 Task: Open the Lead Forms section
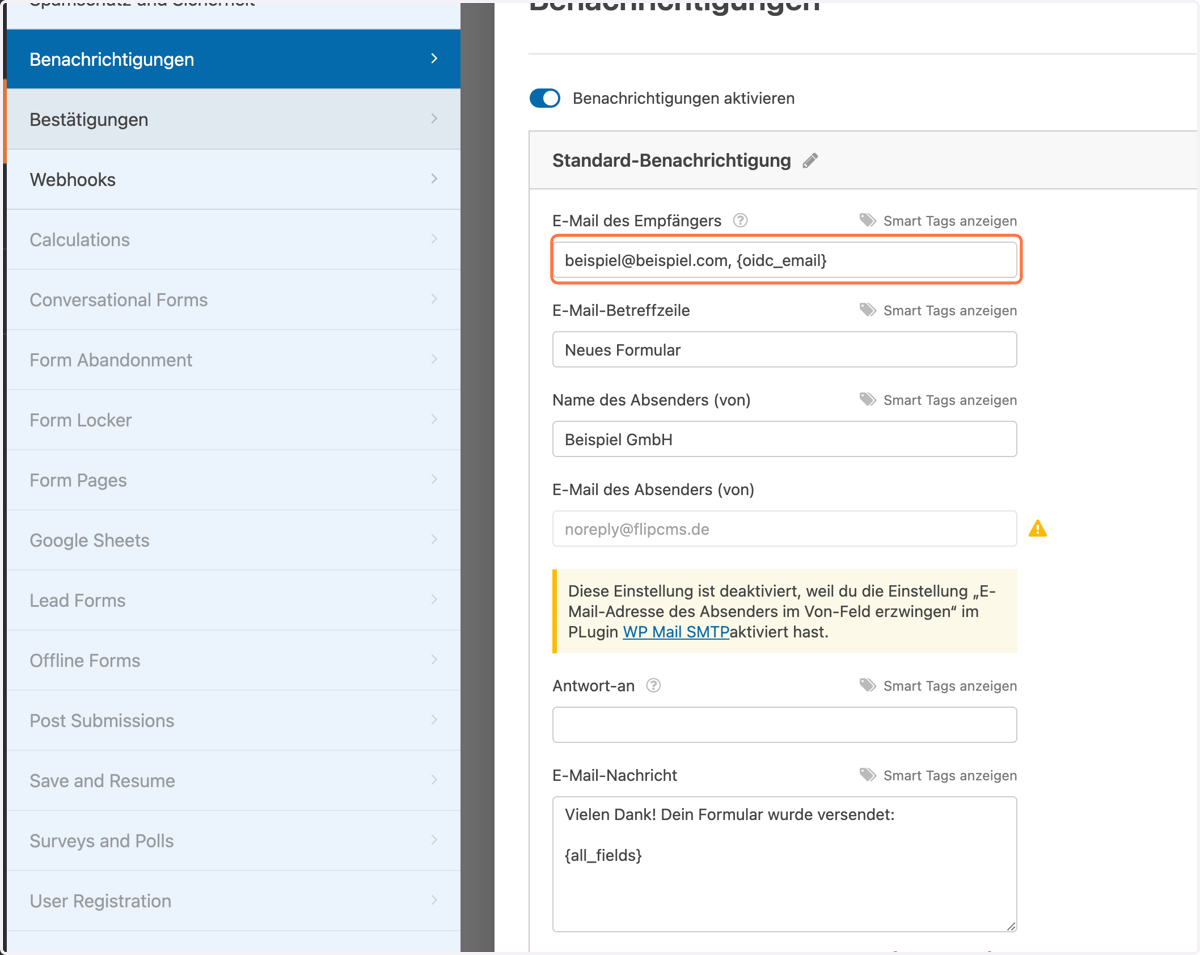[233, 600]
